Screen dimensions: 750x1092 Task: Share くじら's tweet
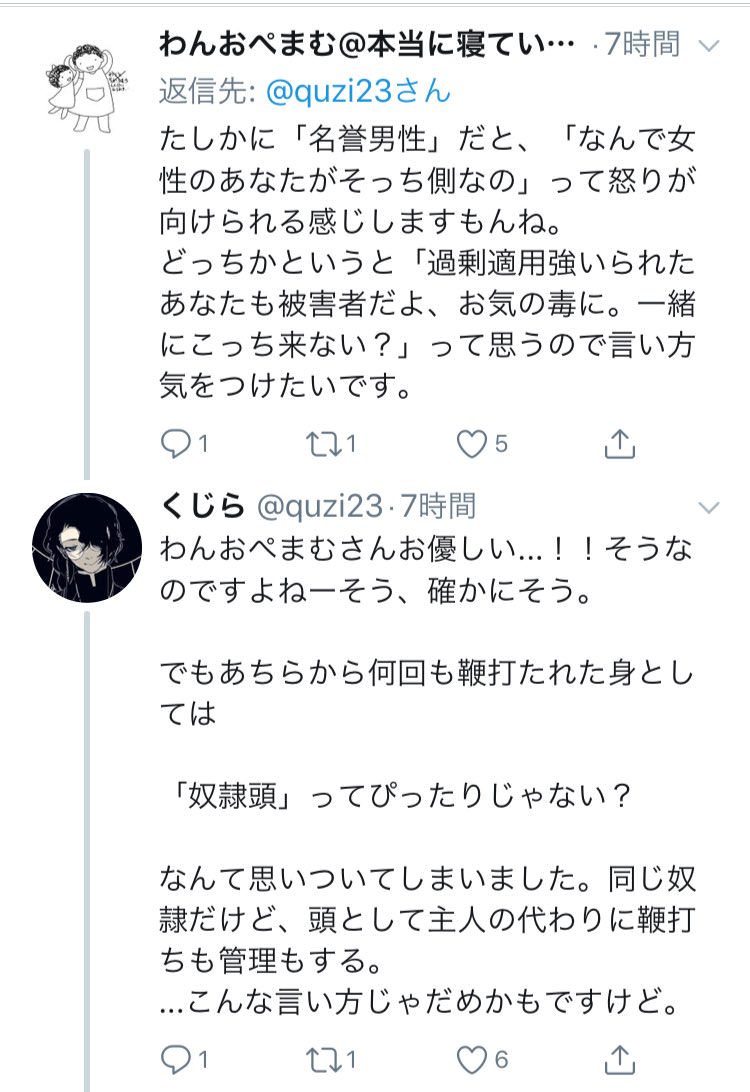tap(619, 1057)
